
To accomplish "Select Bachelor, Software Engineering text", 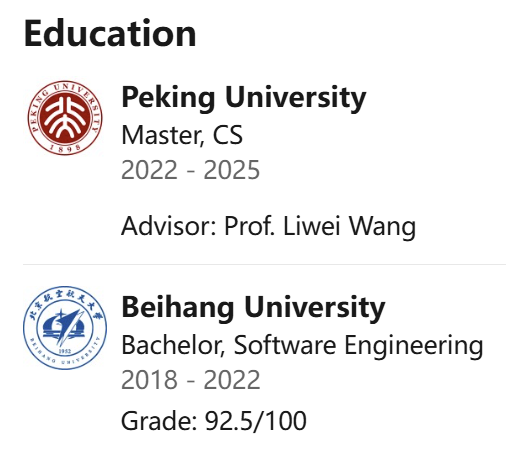I will 302,345.
